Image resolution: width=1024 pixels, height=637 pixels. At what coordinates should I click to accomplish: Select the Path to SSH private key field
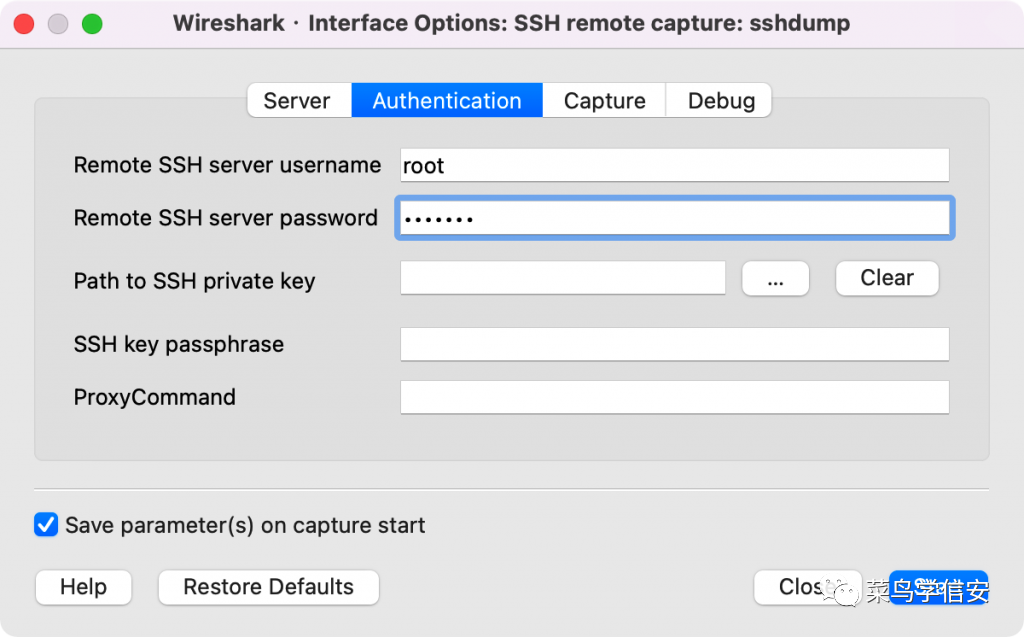pos(563,278)
